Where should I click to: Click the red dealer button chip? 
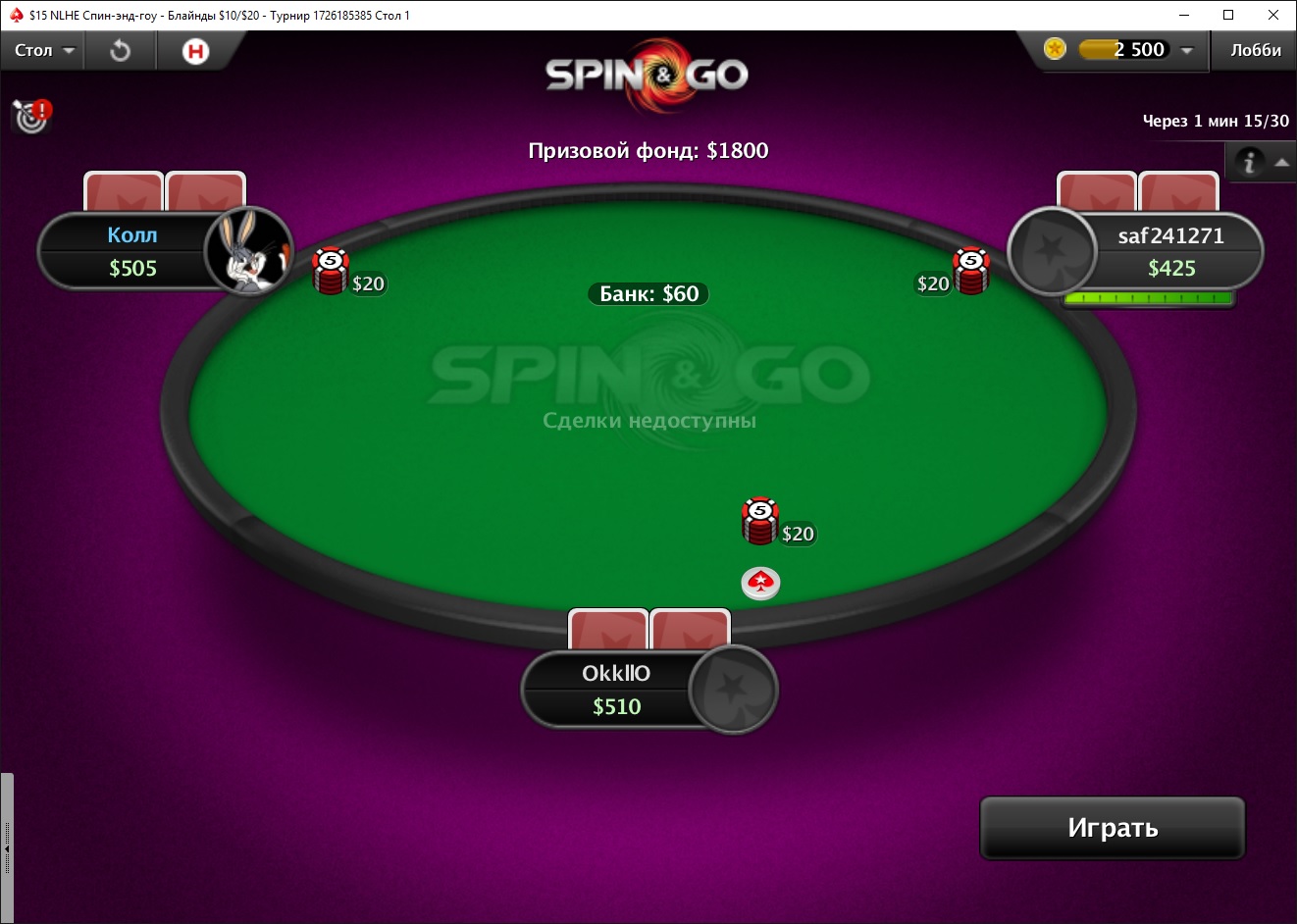[x=760, y=583]
